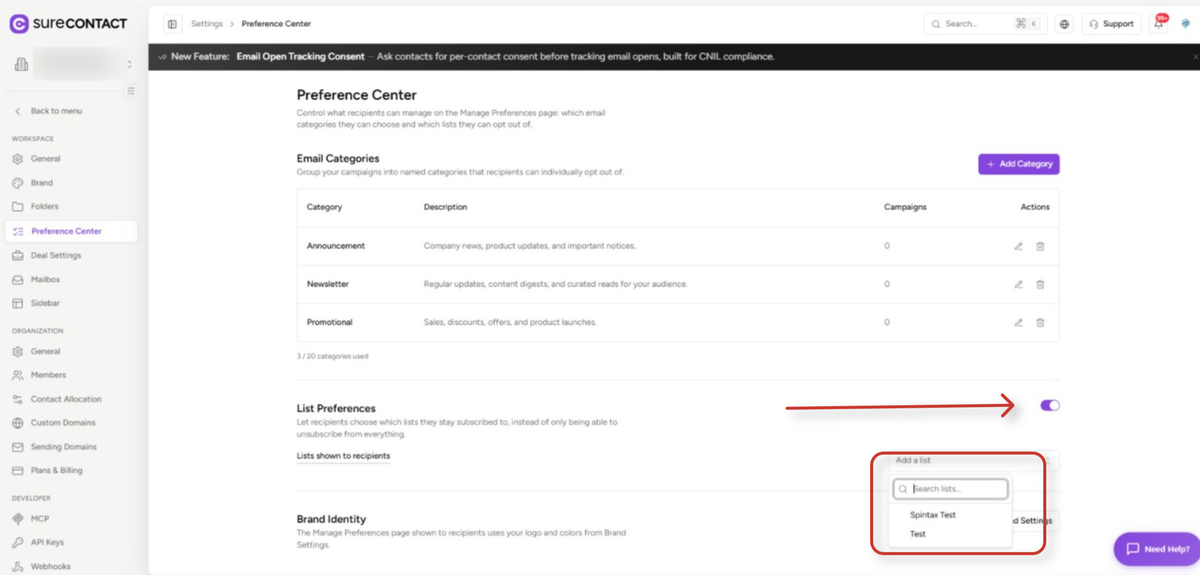The image size is (1200, 575).
Task: Open Contact Allocation page
Action: tap(66, 399)
